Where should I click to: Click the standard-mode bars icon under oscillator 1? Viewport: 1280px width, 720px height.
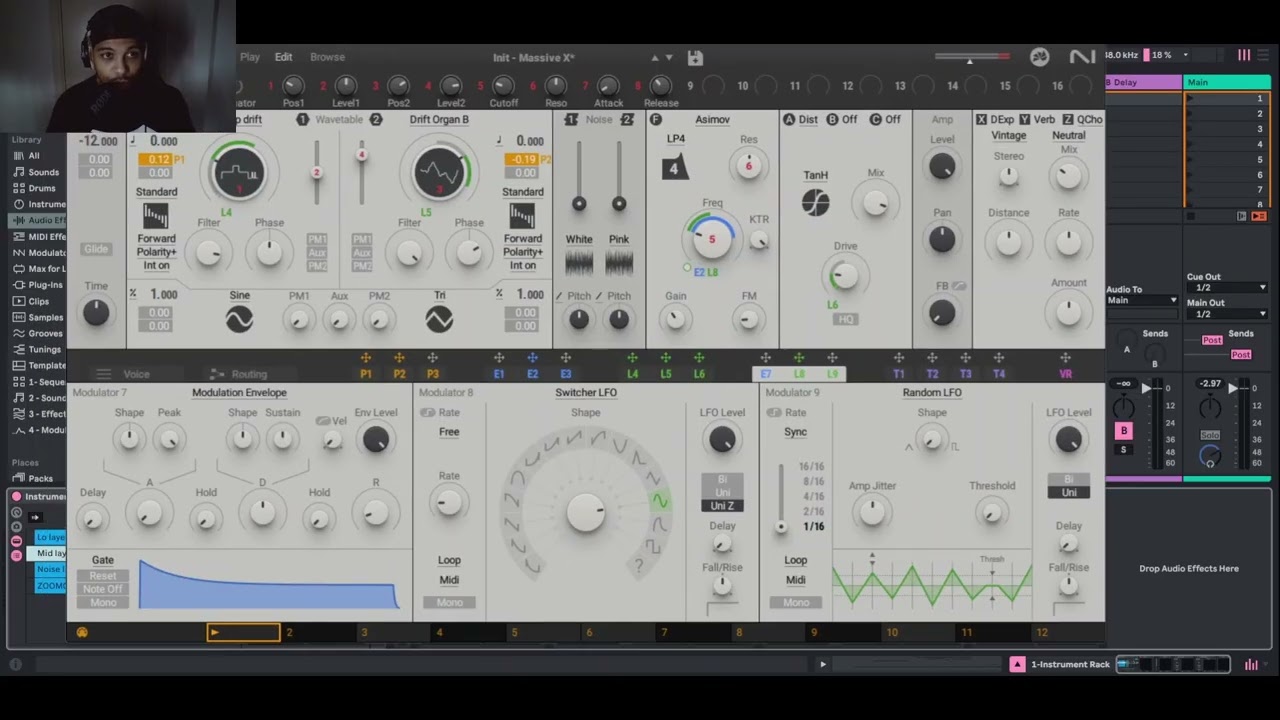point(155,216)
